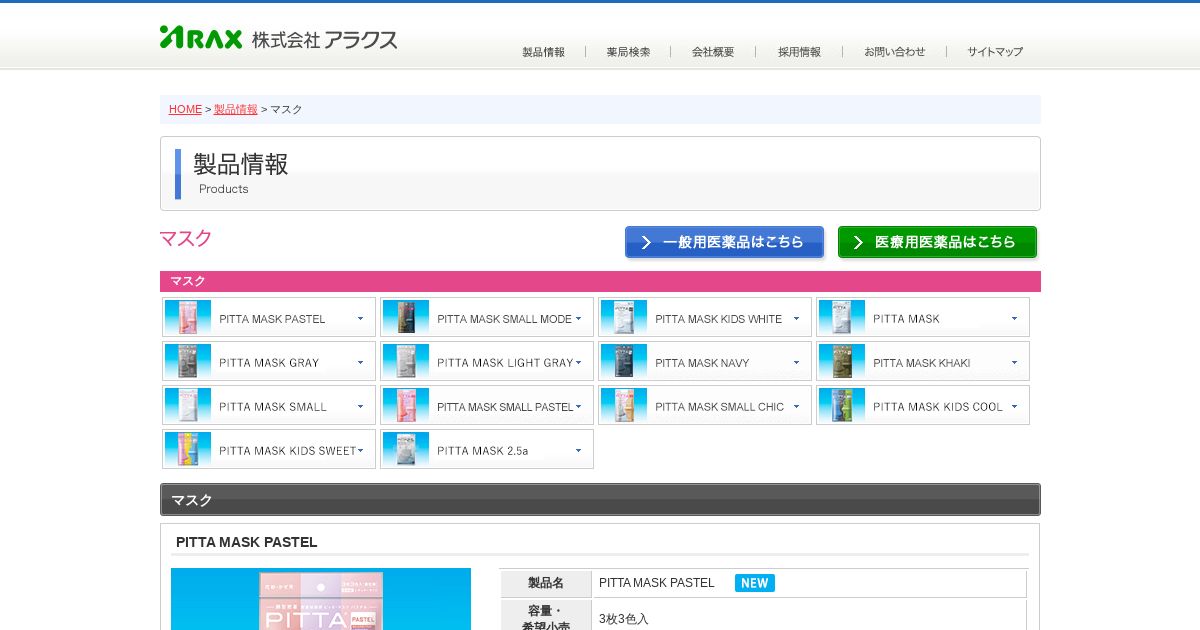Image resolution: width=1200 pixels, height=630 pixels.
Task: Open PITTA MASK LIGHT GRAY thumbnail icon
Action: coord(406,361)
